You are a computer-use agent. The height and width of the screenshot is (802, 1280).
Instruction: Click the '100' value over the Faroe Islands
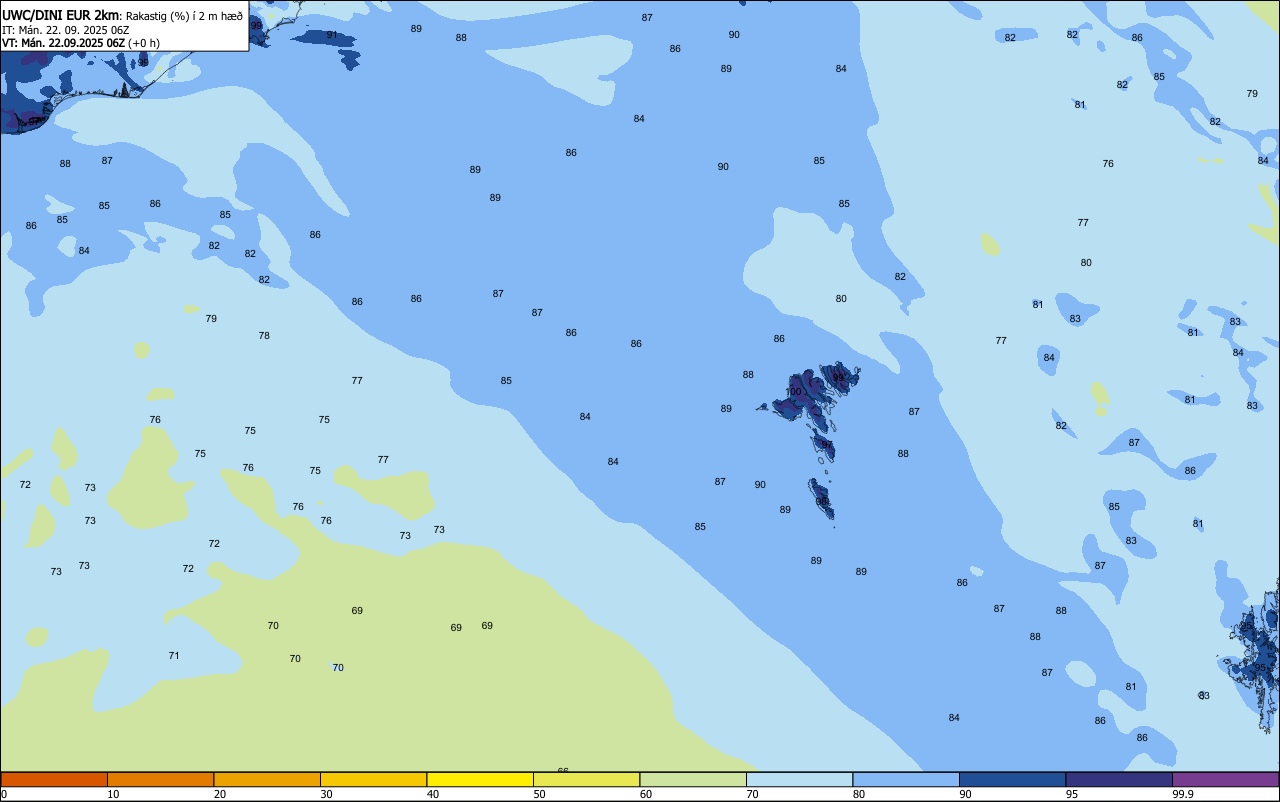(x=793, y=392)
